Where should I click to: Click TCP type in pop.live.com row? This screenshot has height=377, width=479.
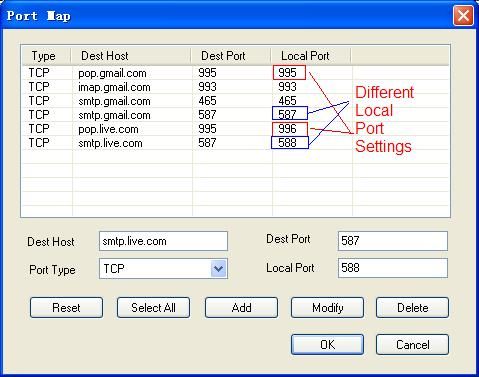point(39,129)
